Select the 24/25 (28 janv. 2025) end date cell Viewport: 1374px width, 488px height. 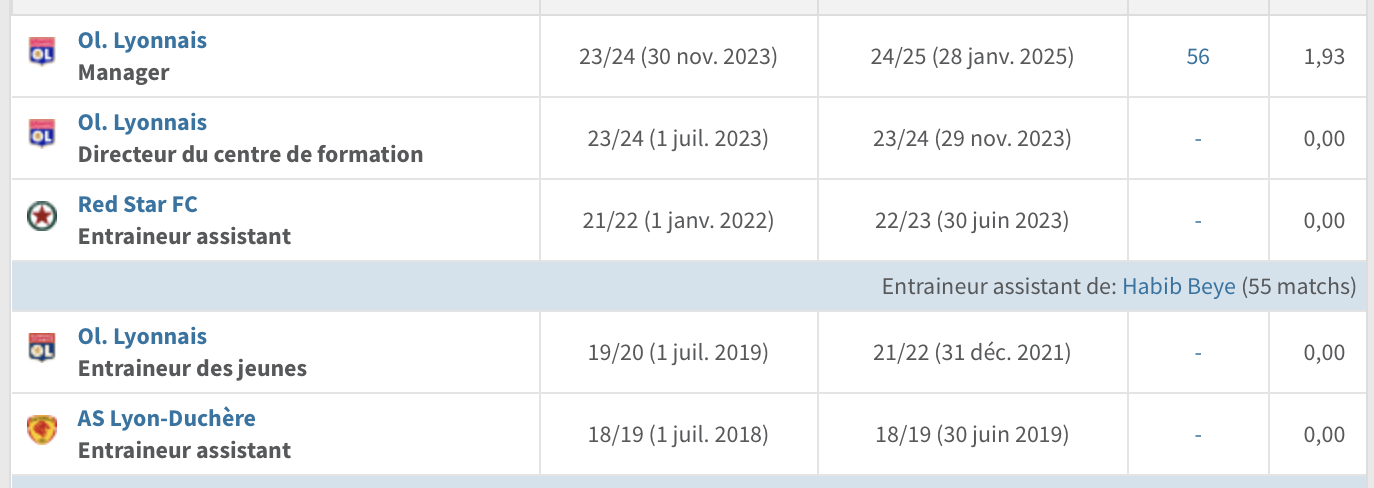click(972, 57)
